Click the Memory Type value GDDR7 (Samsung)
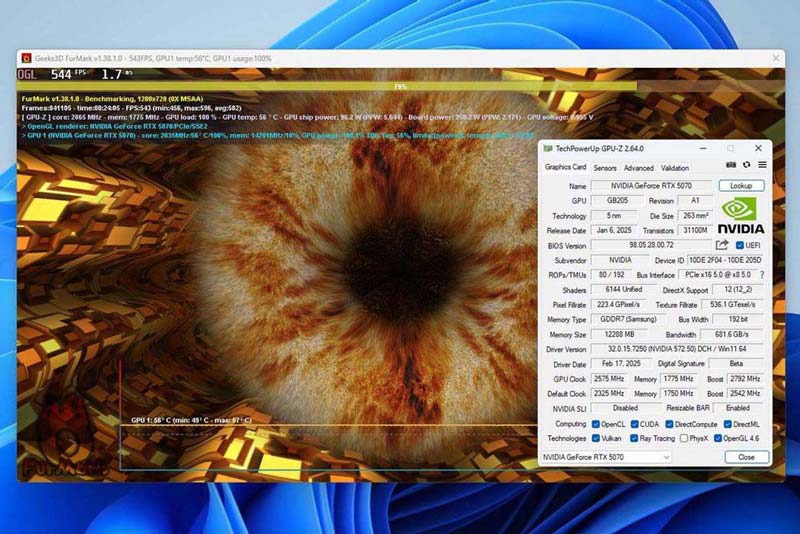The height and width of the screenshot is (534, 800). click(x=628, y=319)
